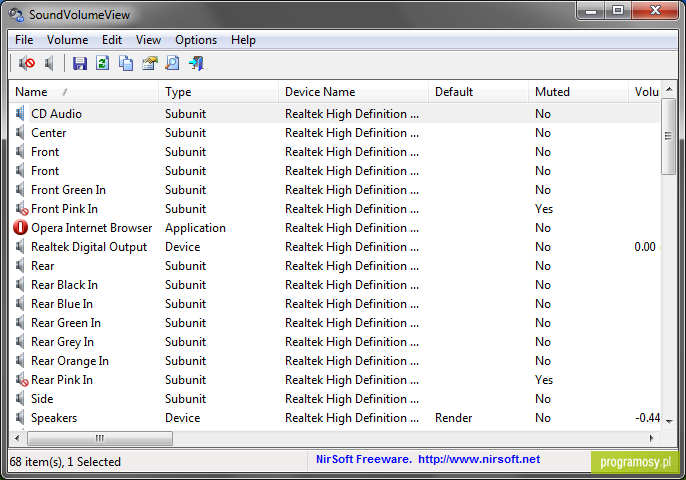The height and width of the screenshot is (480, 686).
Task: Select the Rear Grey In entry
Action: 62,342
